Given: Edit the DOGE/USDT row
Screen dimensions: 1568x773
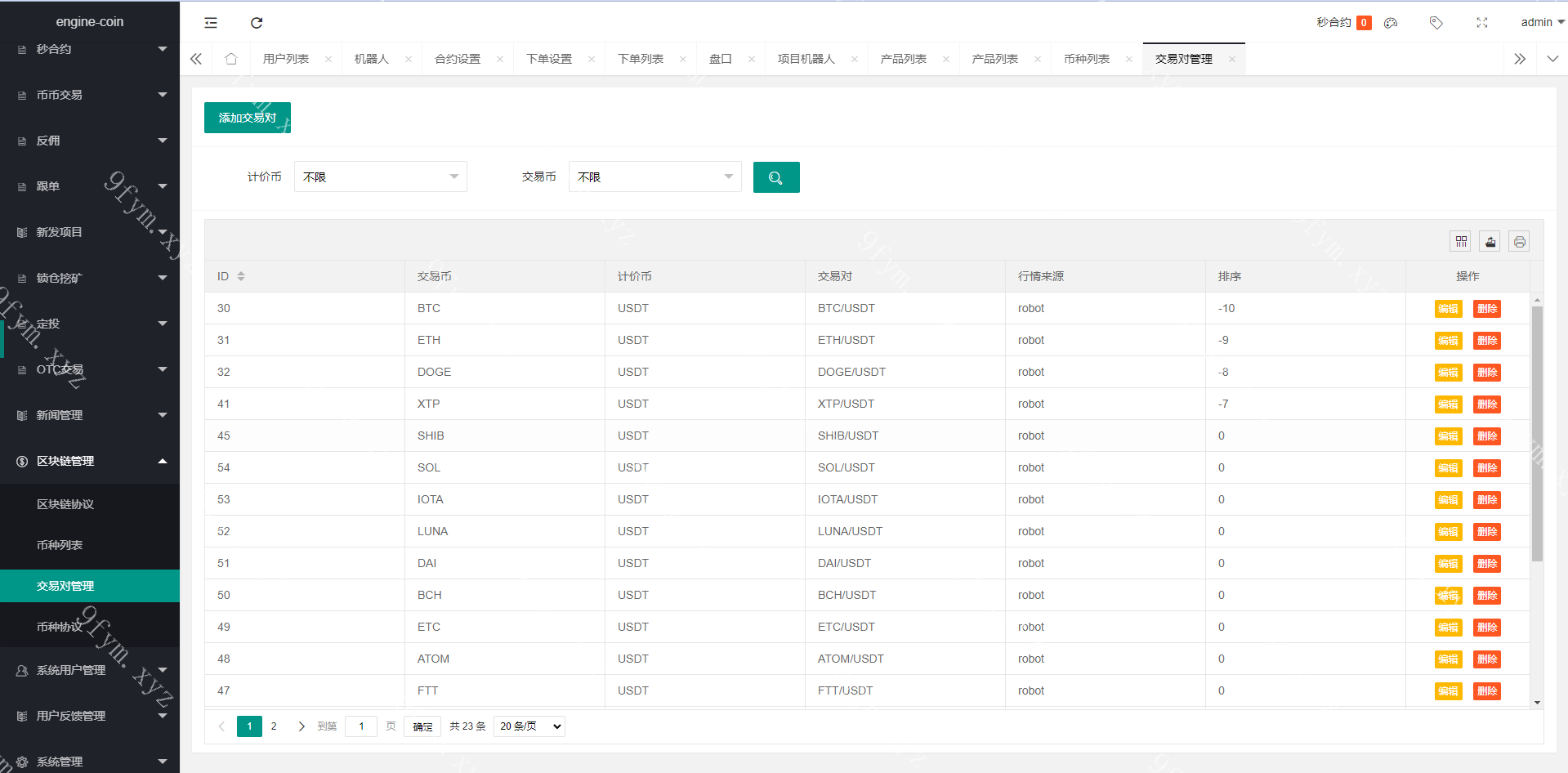Looking at the screenshot, I should [1448, 373].
